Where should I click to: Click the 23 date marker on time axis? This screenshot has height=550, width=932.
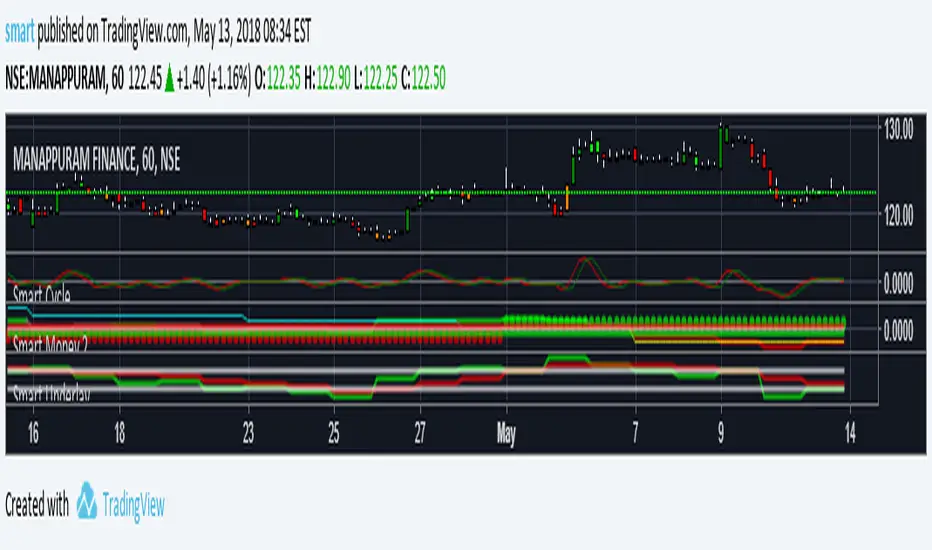[248, 433]
